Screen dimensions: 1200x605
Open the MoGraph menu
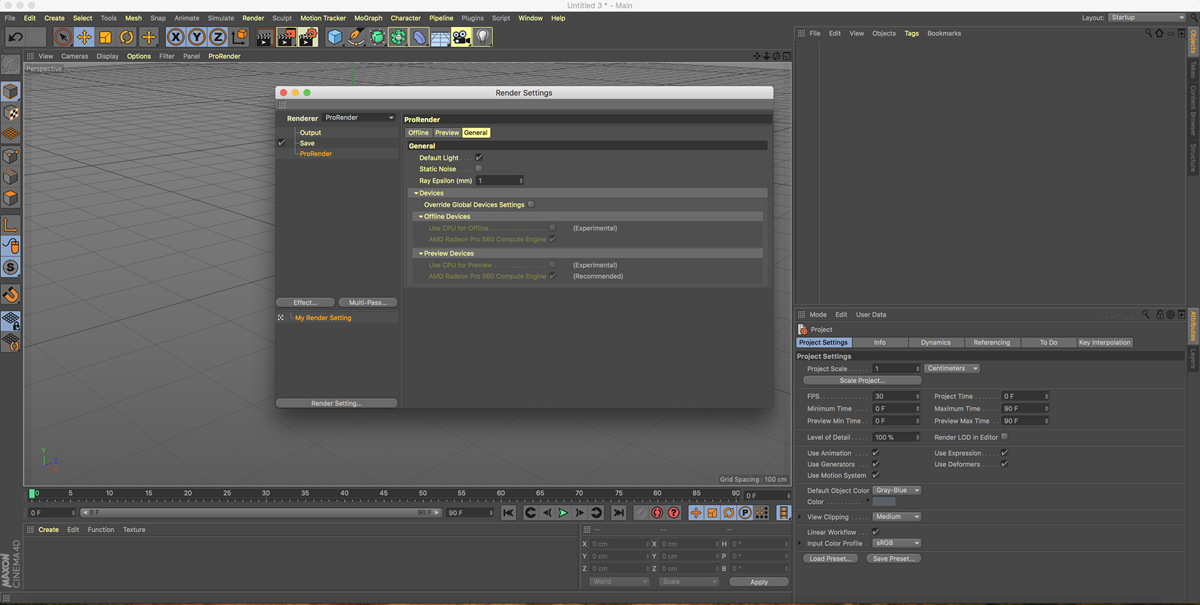point(368,18)
